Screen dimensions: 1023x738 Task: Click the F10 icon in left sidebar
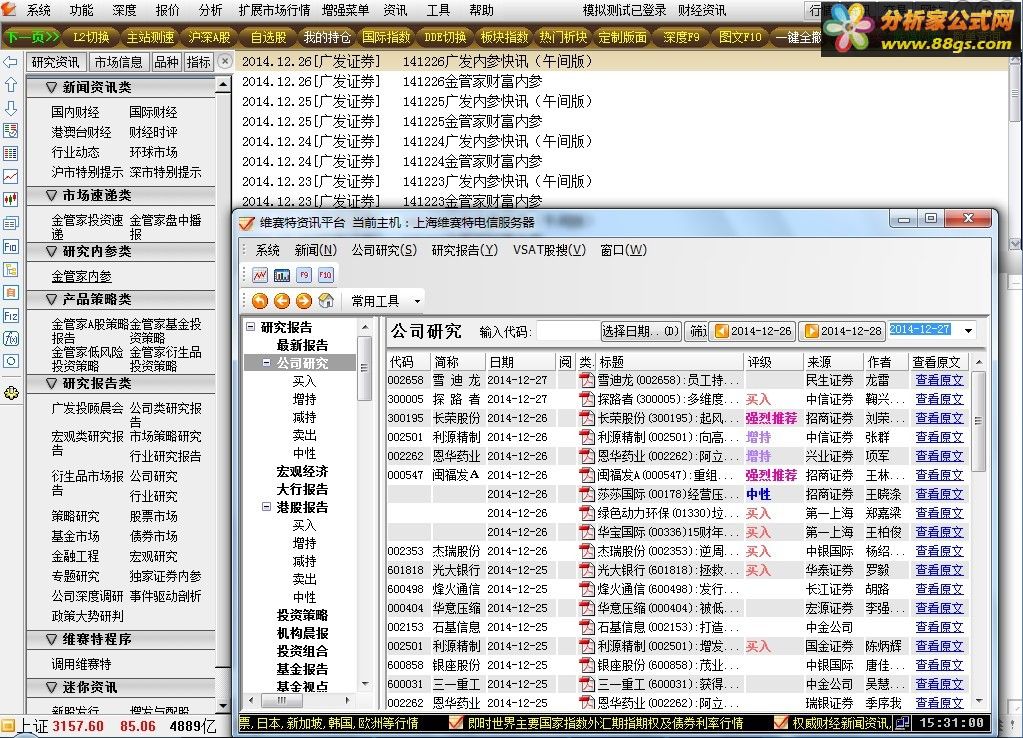[x=10, y=247]
